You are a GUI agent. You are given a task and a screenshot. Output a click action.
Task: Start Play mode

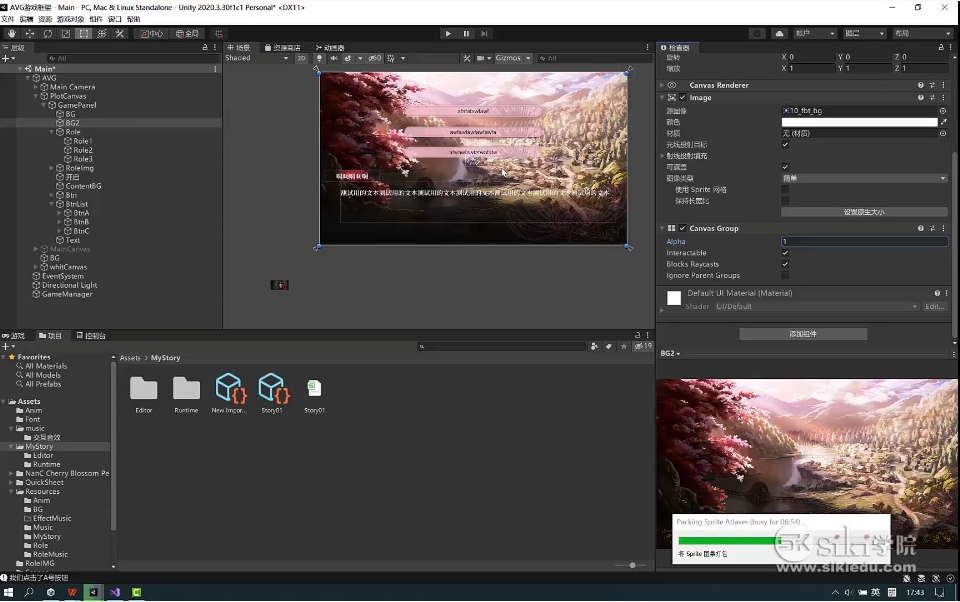(448, 34)
